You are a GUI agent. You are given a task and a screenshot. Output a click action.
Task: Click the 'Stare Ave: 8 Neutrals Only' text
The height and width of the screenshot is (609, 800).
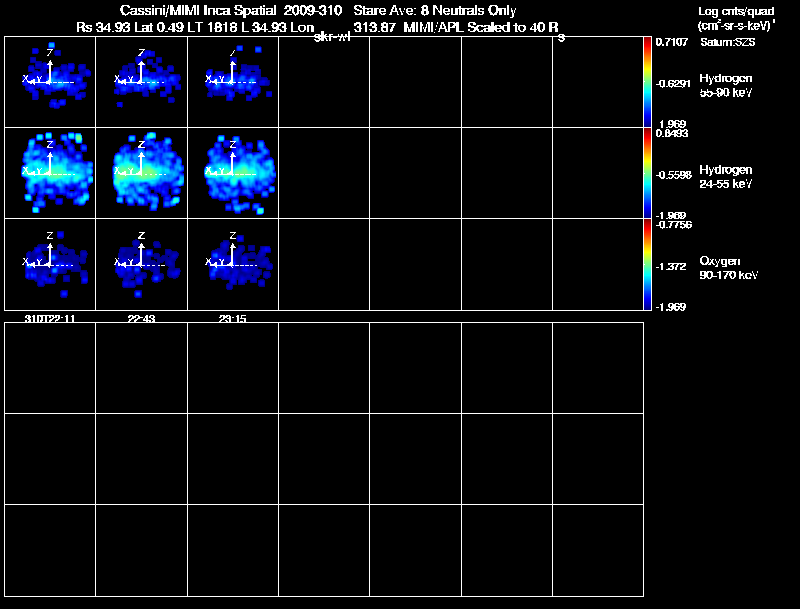tap(435, 10)
